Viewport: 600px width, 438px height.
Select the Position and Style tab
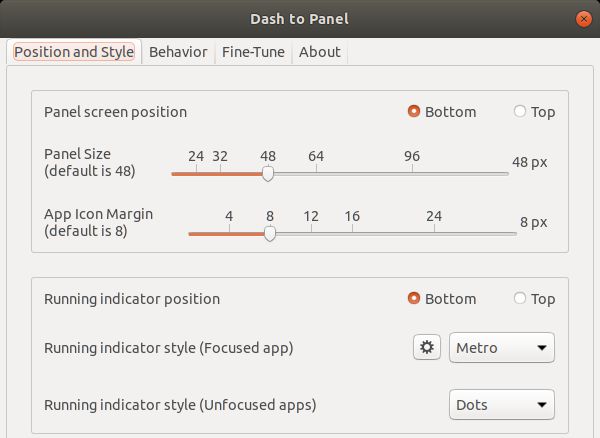(x=74, y=52)
